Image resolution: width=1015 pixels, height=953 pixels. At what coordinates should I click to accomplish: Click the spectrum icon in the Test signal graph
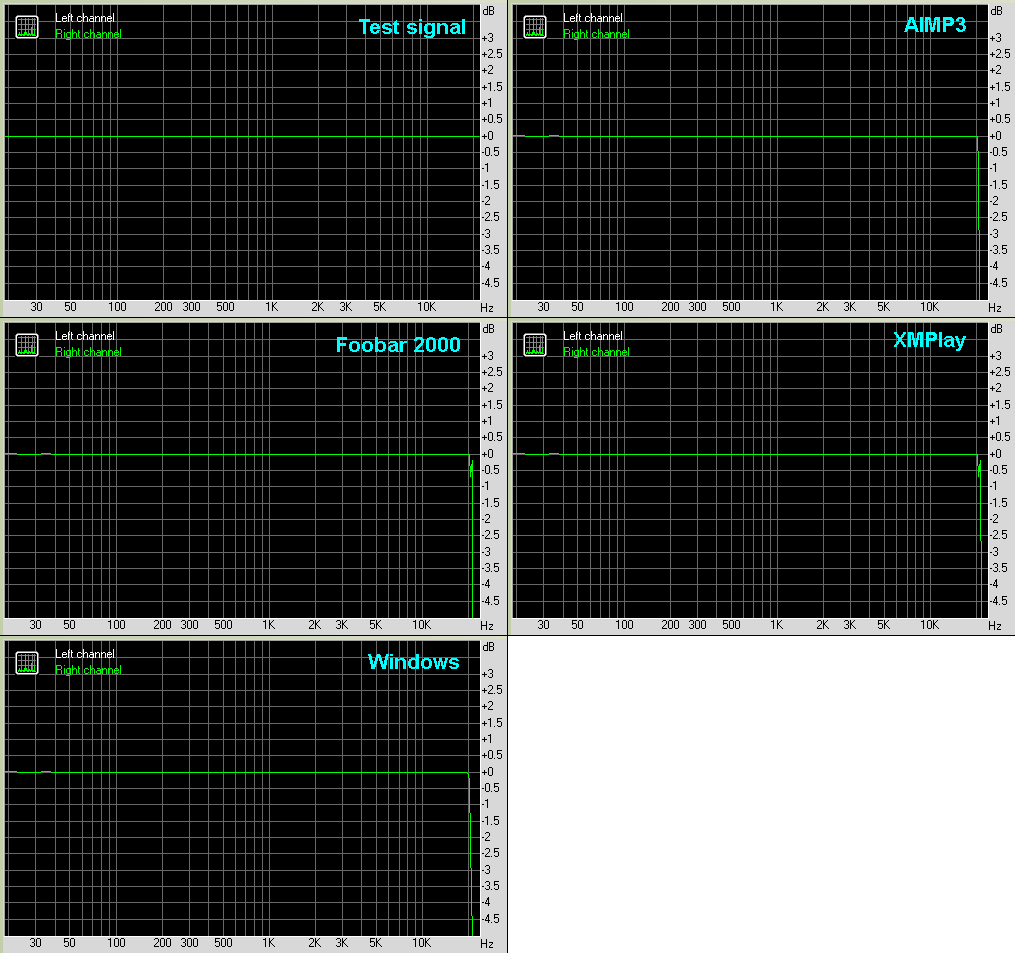click(x=27, y=27)
